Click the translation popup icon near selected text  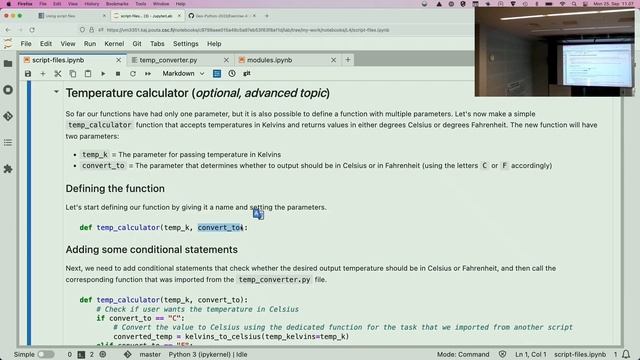pos(258,214)
